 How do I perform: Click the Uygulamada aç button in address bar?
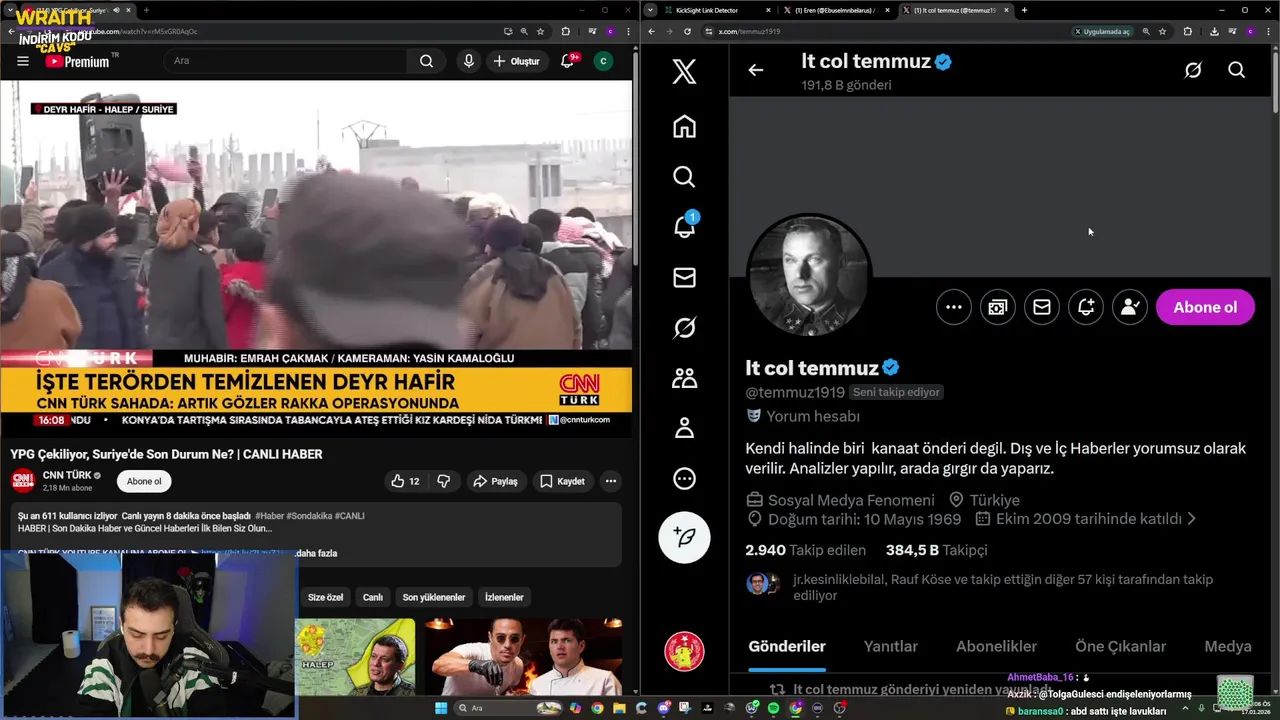(1102, 31)
